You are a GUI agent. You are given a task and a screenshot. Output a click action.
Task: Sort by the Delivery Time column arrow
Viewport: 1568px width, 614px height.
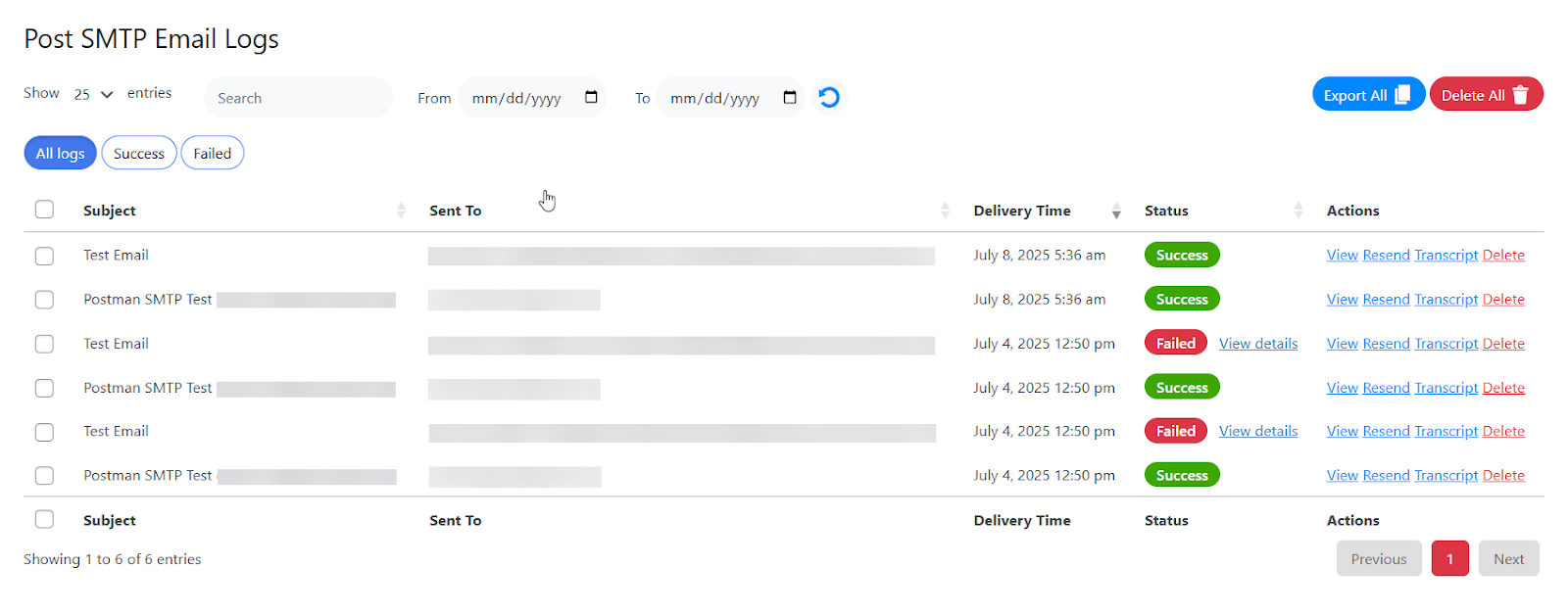(x=1116, y=211)
